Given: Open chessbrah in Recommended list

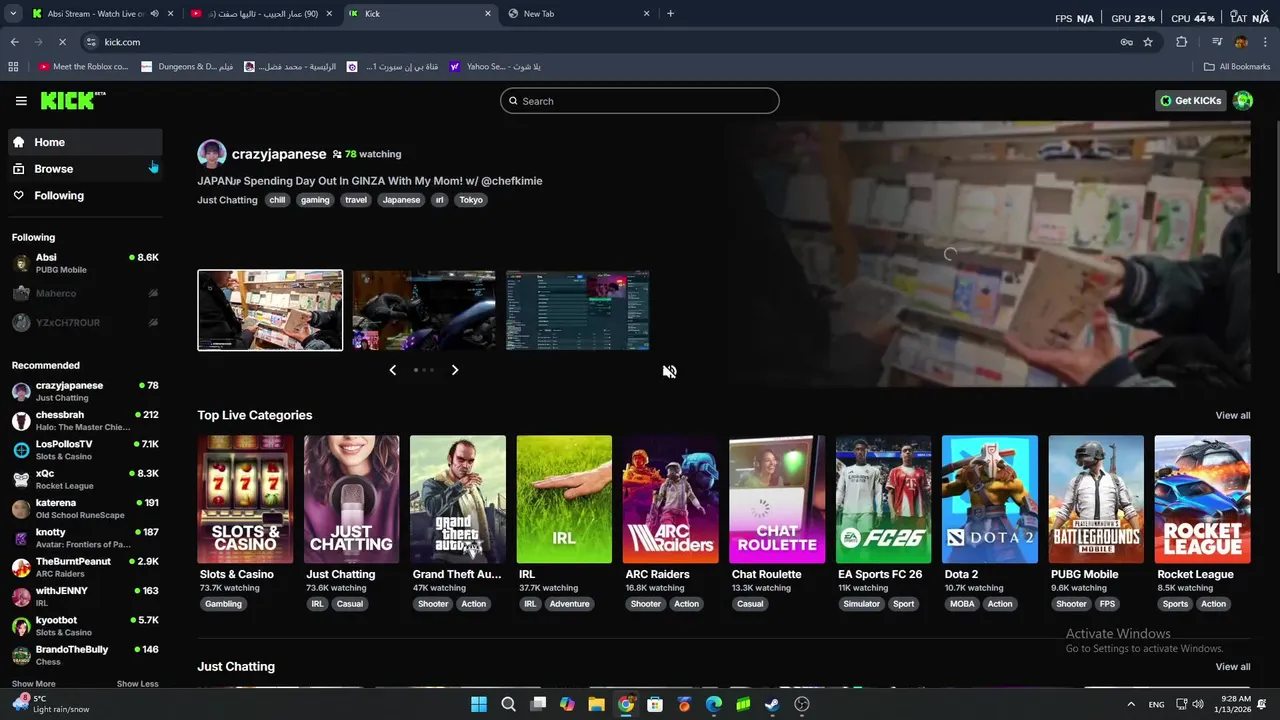Looking at the screenshot, I should pyautogui.click(x=85, y=421).
